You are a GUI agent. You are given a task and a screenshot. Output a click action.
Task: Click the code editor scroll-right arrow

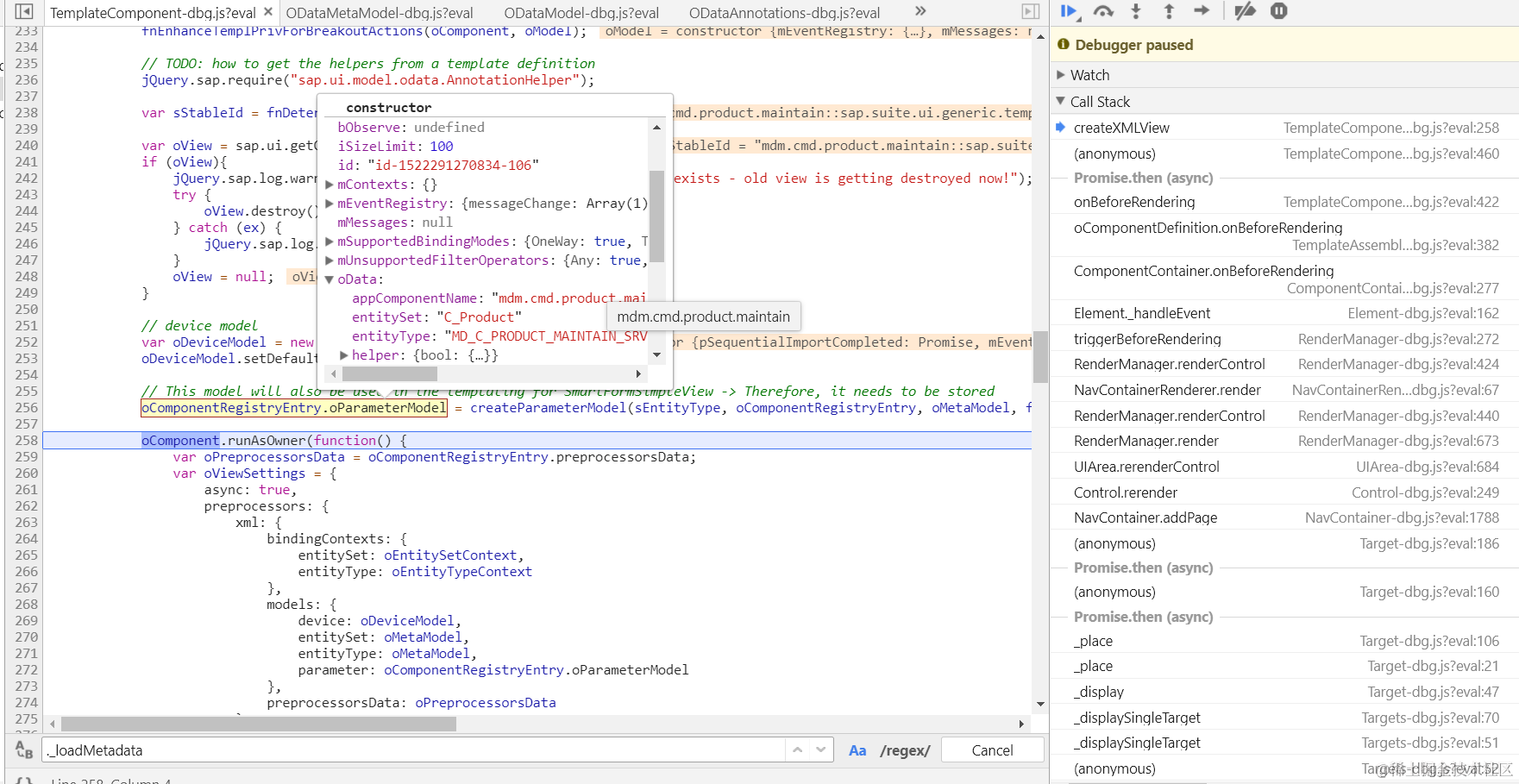1021,724
